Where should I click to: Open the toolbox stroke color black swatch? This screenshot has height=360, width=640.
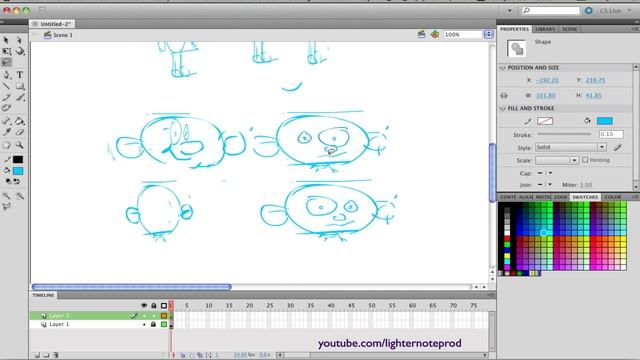18,160
